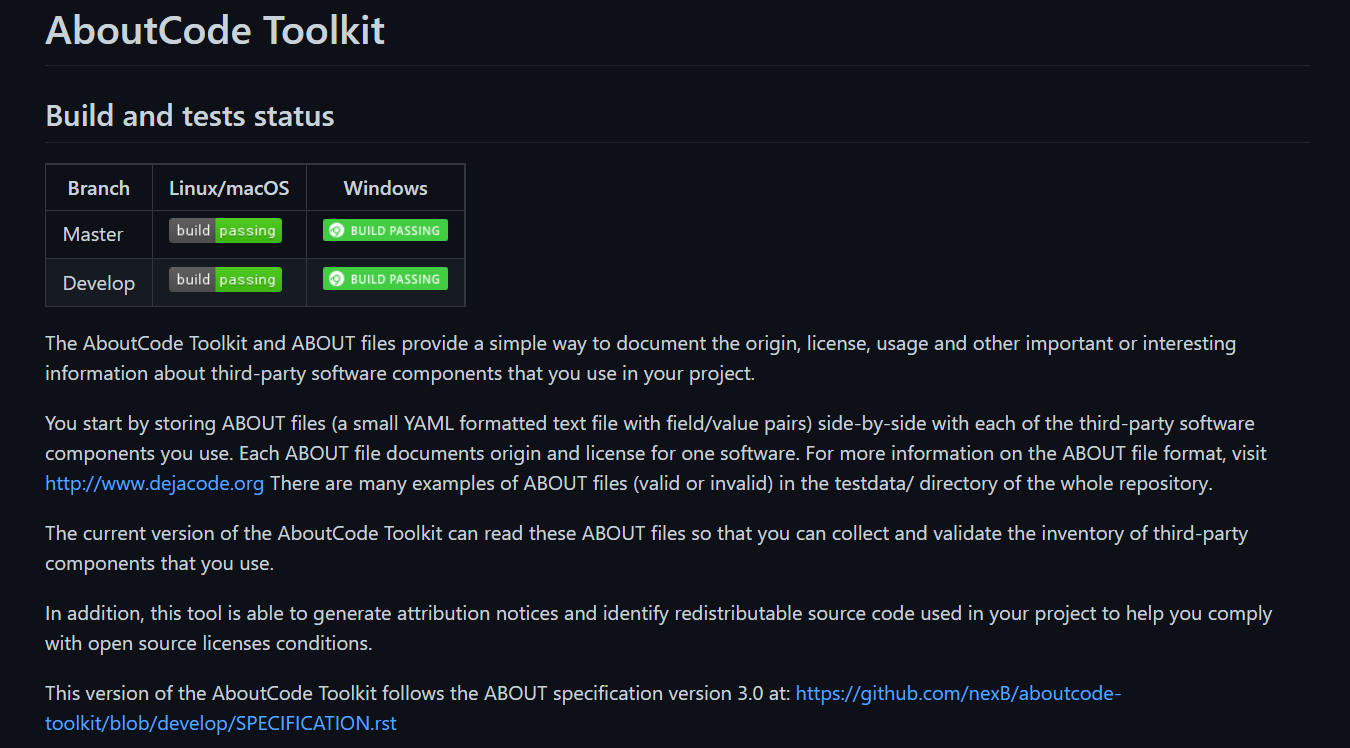Open the Master Linux/macOS build passing badge
The width and height of the screenshot is (1350, 748).
[x=225, y=230]
